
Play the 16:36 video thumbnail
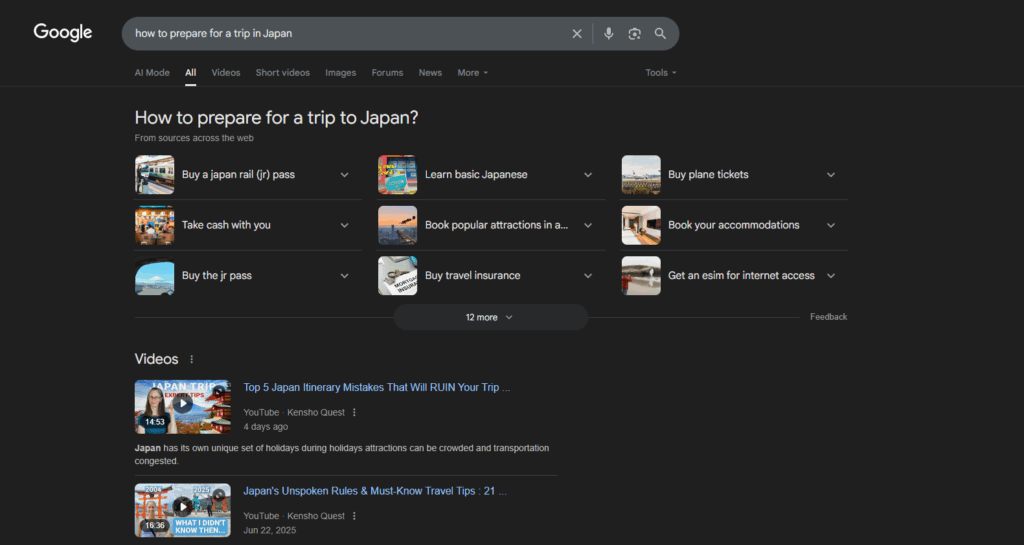(x=182, y=510)
